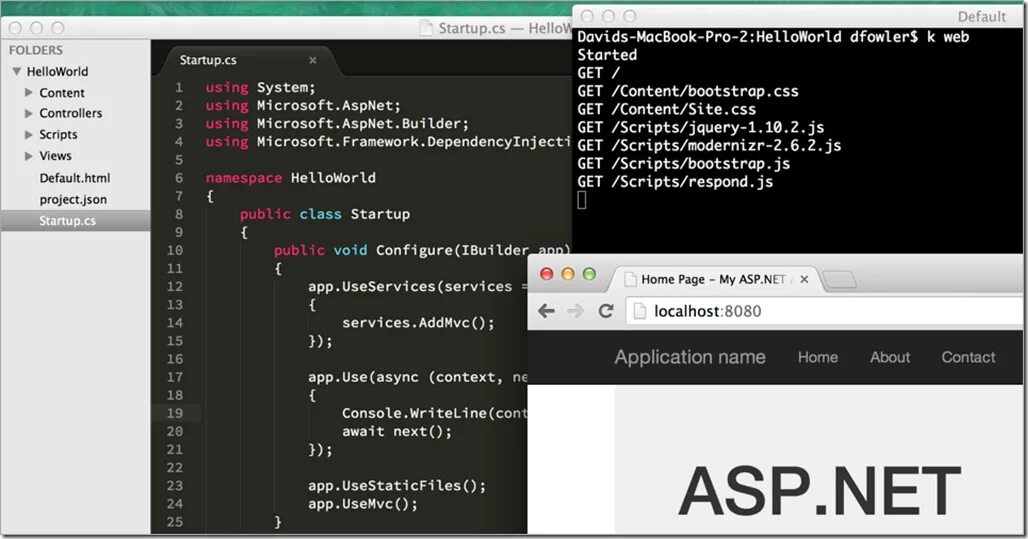This screenshot has width=1028, height=539.
Task: Click the browser back arrow
Action: click(x=546, y=311)
